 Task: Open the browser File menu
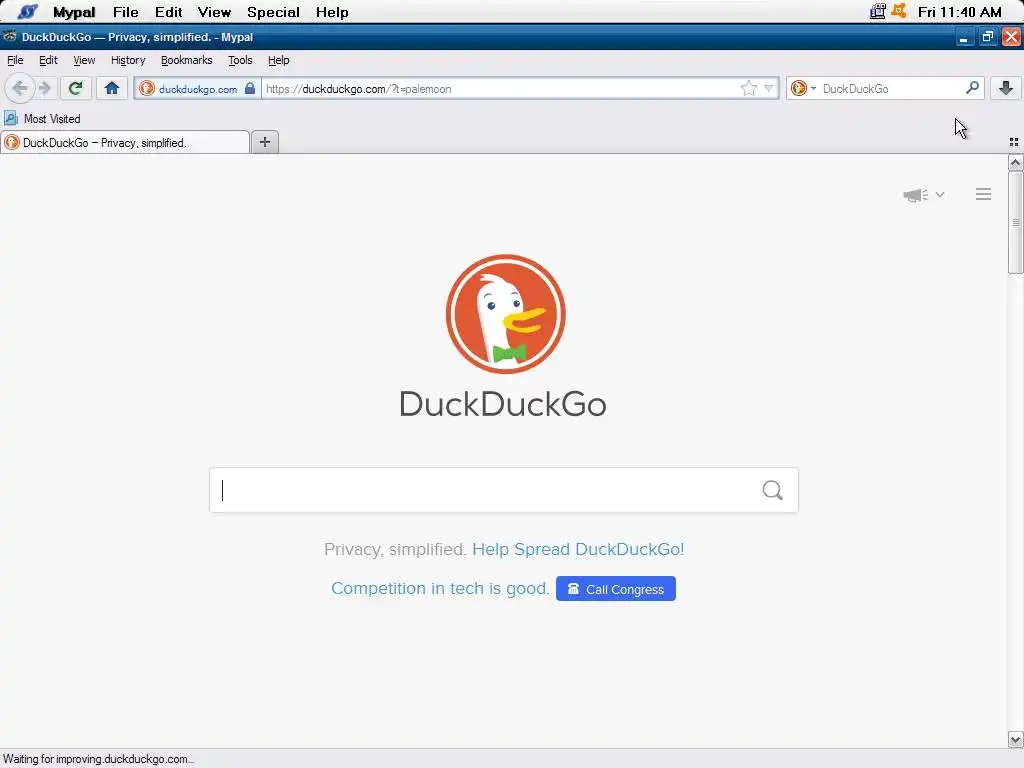pyautogui.click(x=15, y=60)
